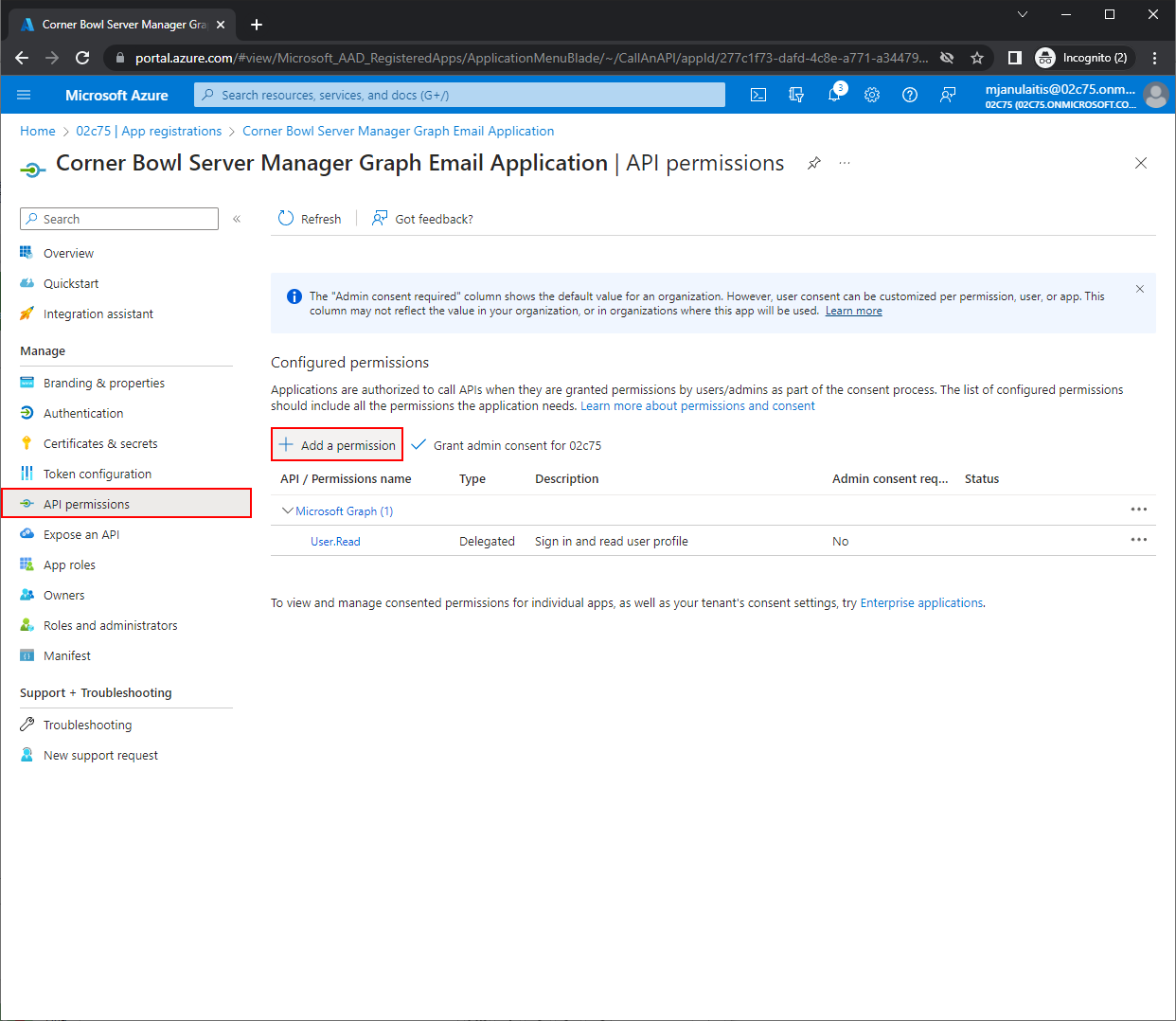Click the help question mark icon
Image resolution: width=1176 pixels, height=1021 pixels.
tap(910, 95)
